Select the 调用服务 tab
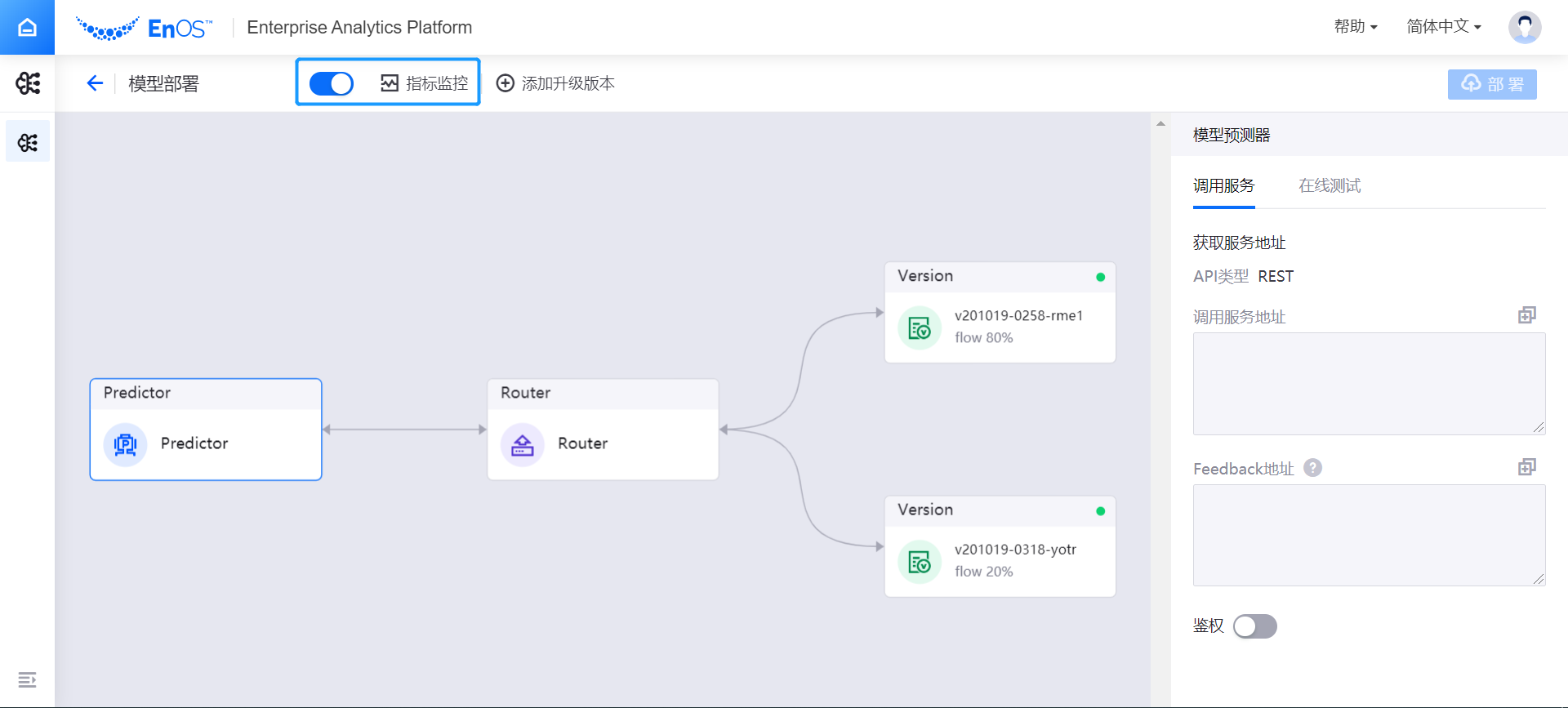The image size is (1568, 708). [x=1223, y=186]
